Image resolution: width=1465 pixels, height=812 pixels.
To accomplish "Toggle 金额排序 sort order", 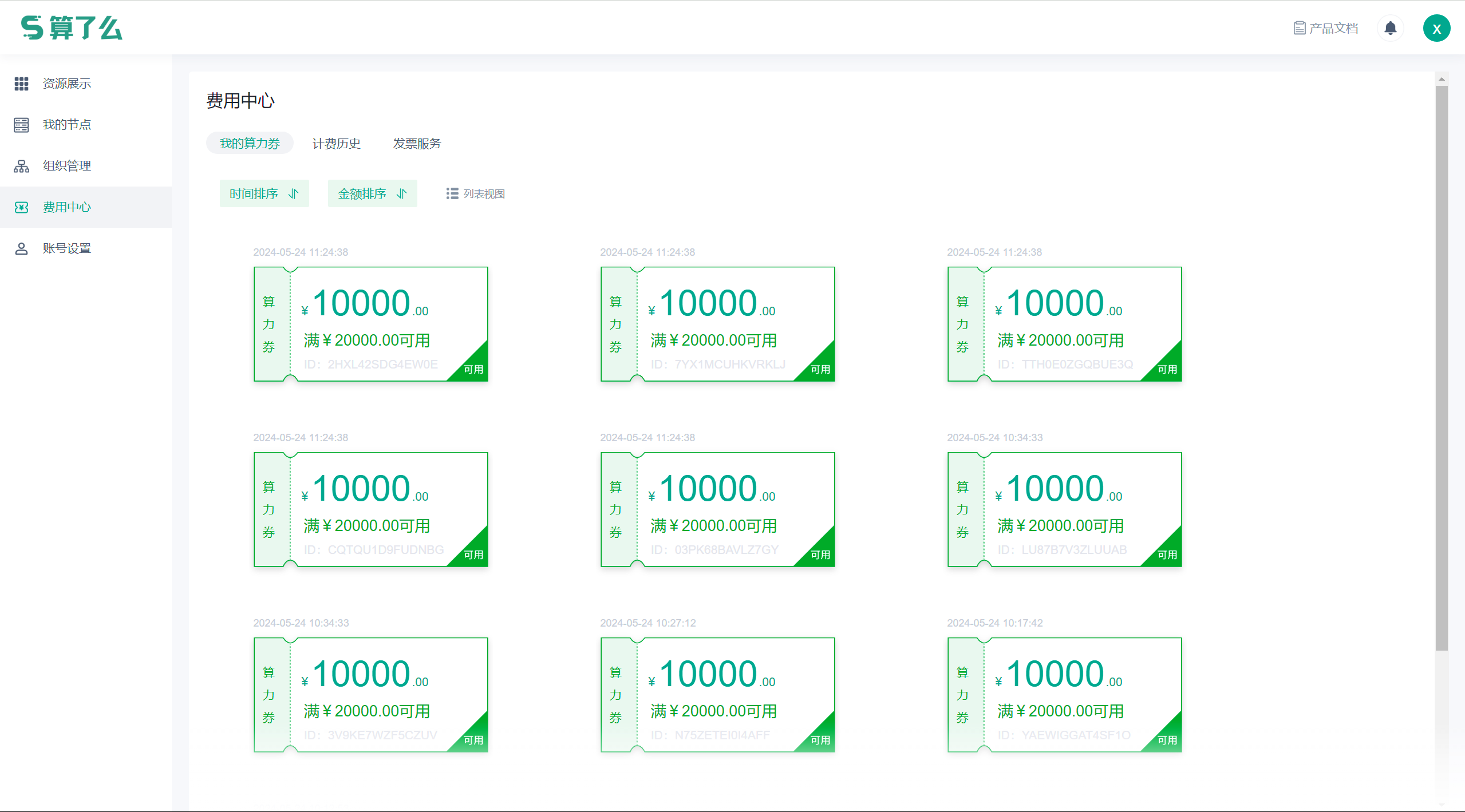I will coord(372,193).
